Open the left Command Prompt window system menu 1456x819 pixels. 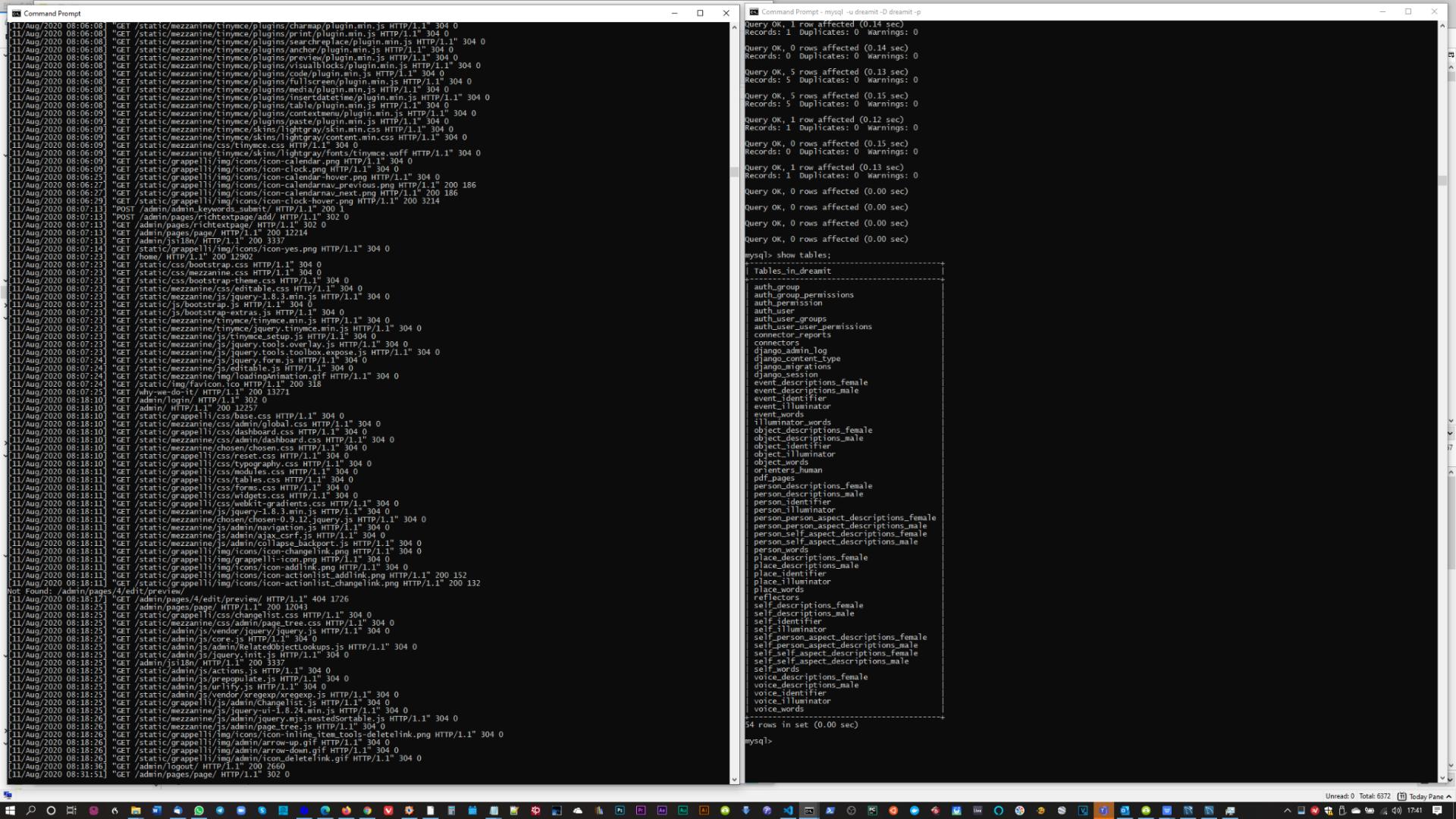[16, 13]
